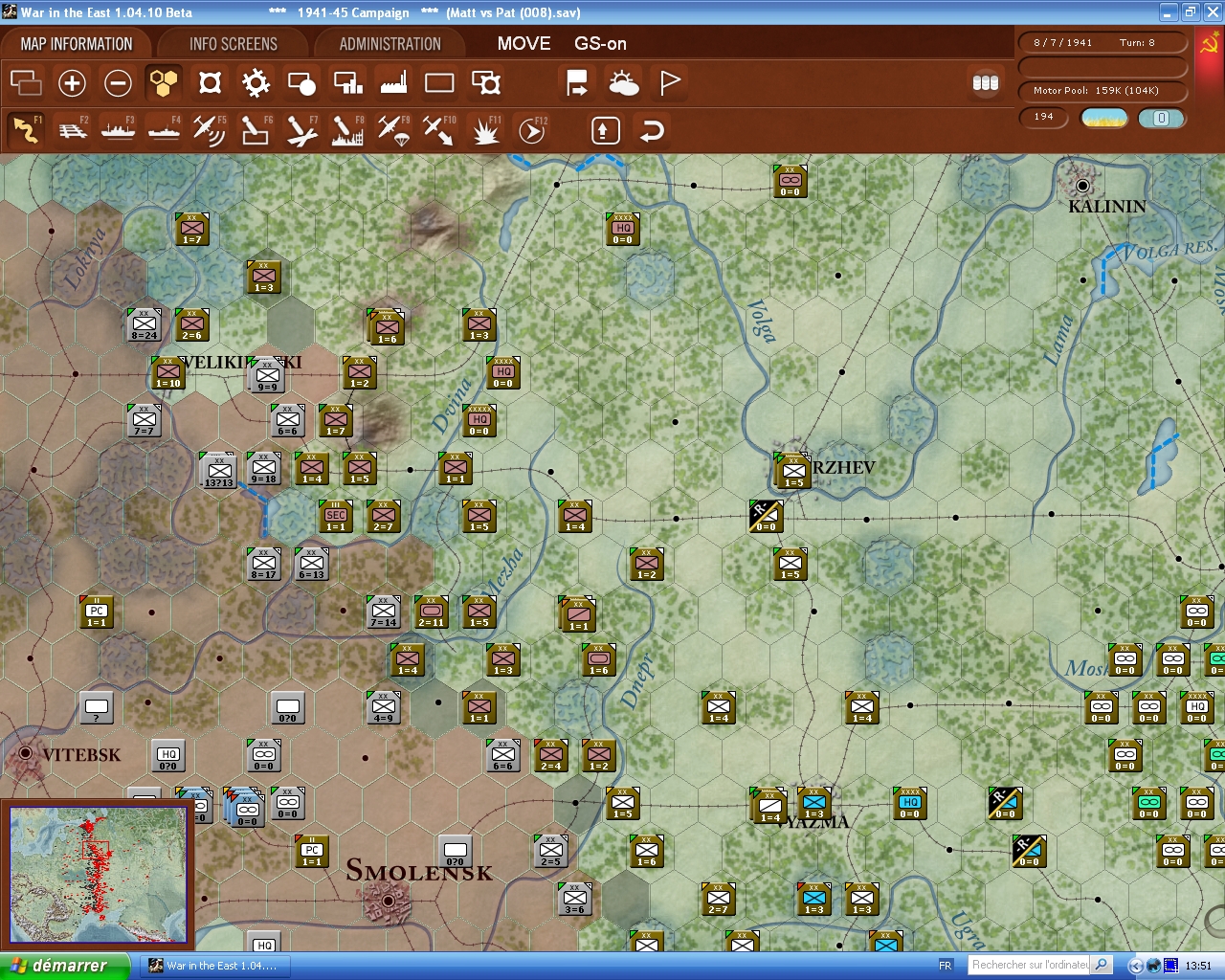
Task: Switch to the INFO SCREENS tab
Action: [x=234, y=44]
